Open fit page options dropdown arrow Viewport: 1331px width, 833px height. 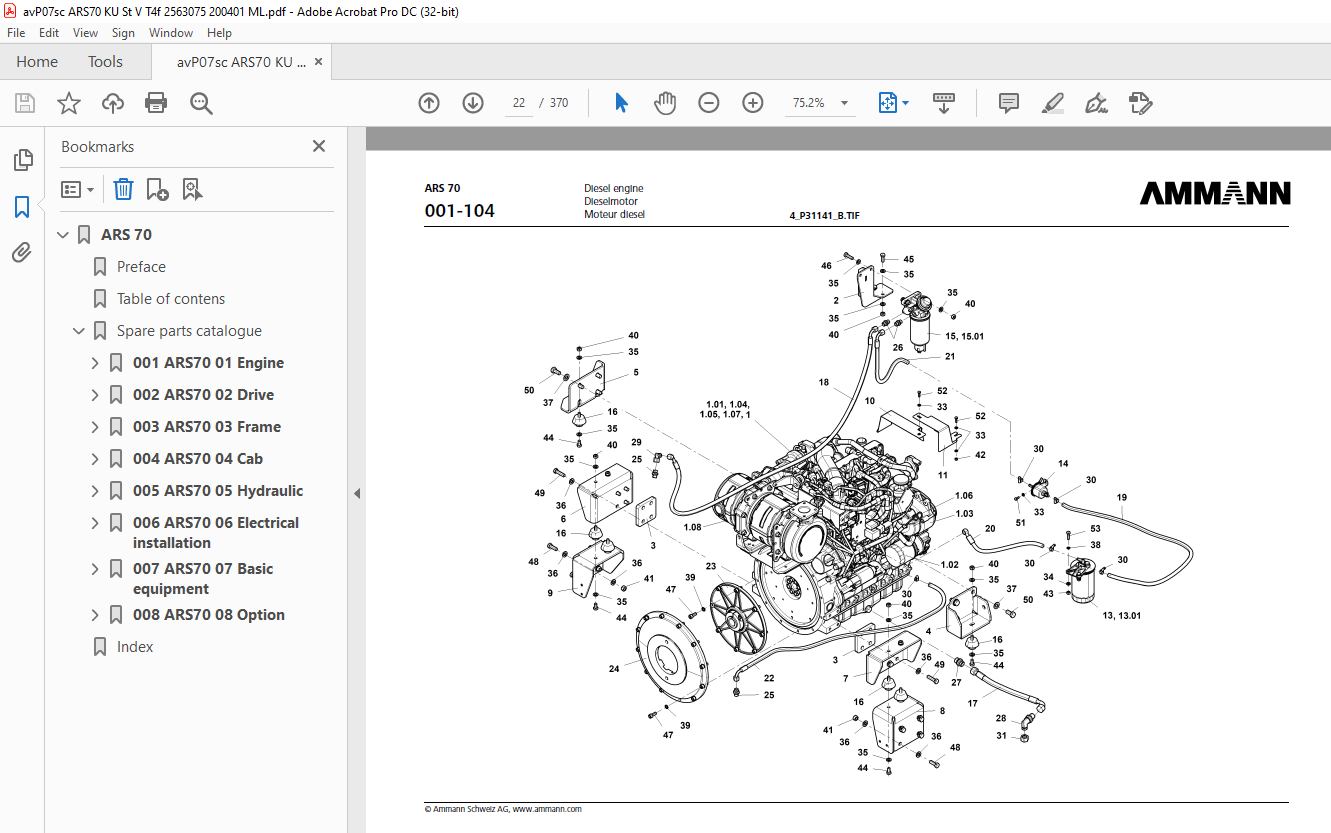click(905, 103)
